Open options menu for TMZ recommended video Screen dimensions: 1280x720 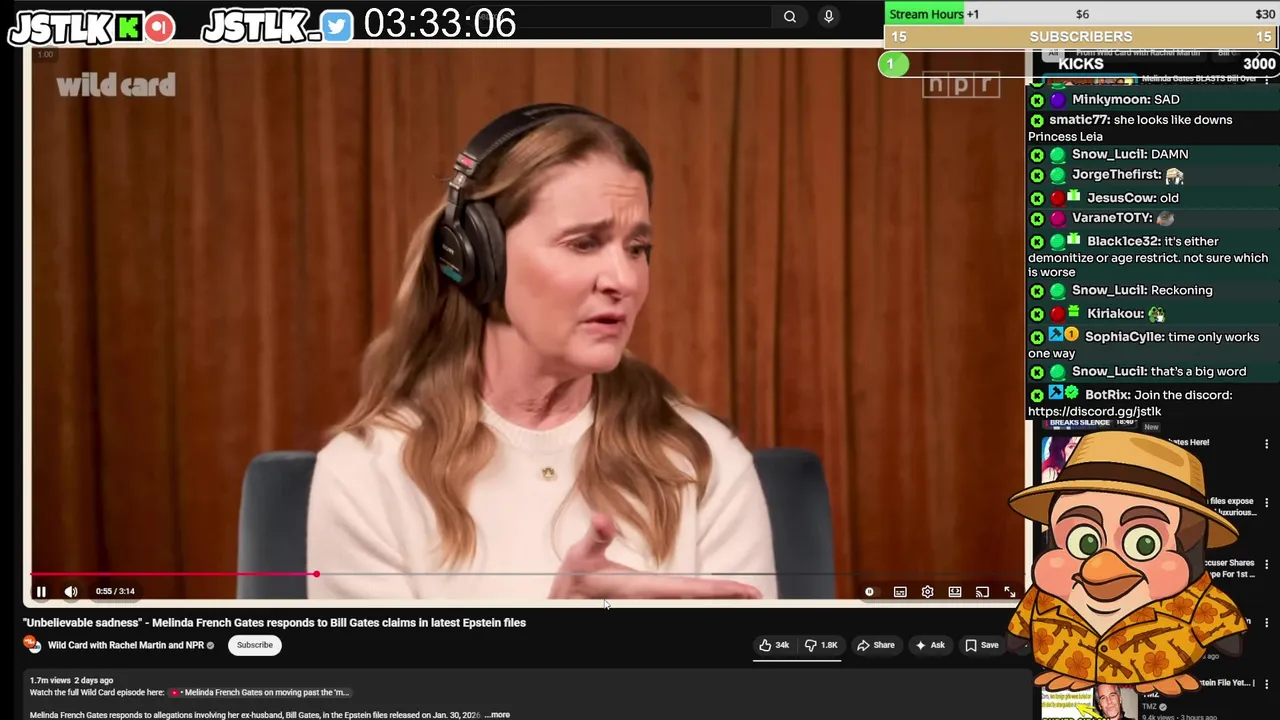[x=1267, y=684]
